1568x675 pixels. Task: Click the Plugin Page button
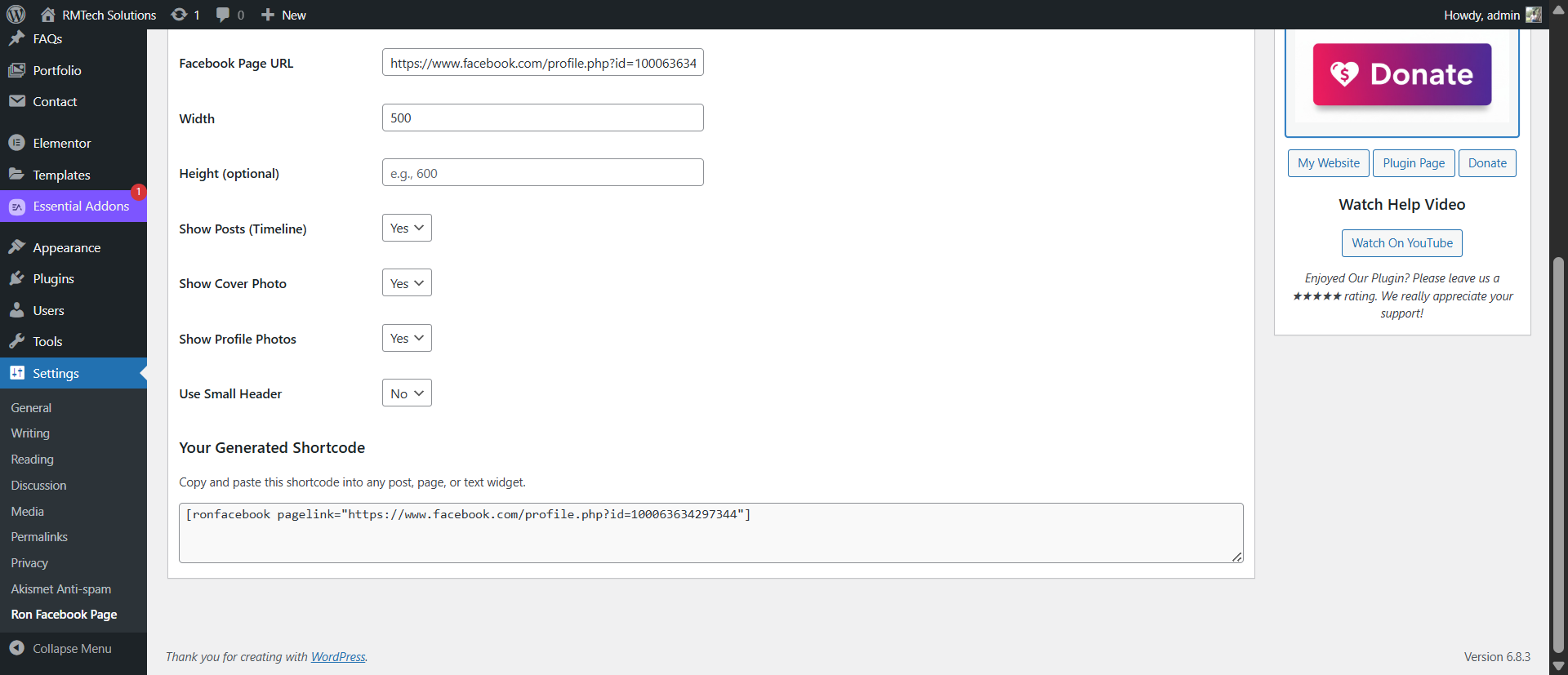coord(1414,163)
